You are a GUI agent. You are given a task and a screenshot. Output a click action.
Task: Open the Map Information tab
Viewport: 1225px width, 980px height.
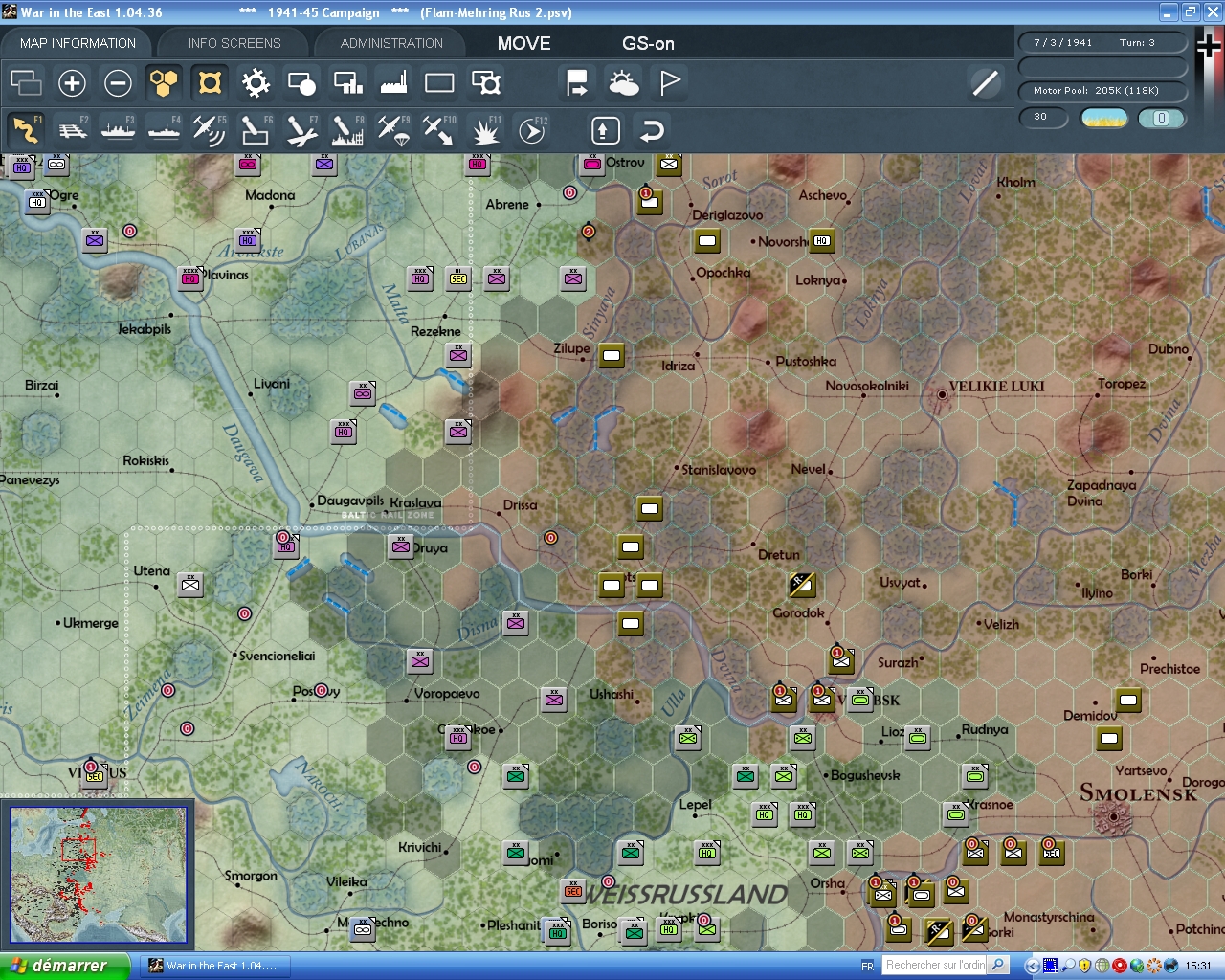(x=78, y=43)
